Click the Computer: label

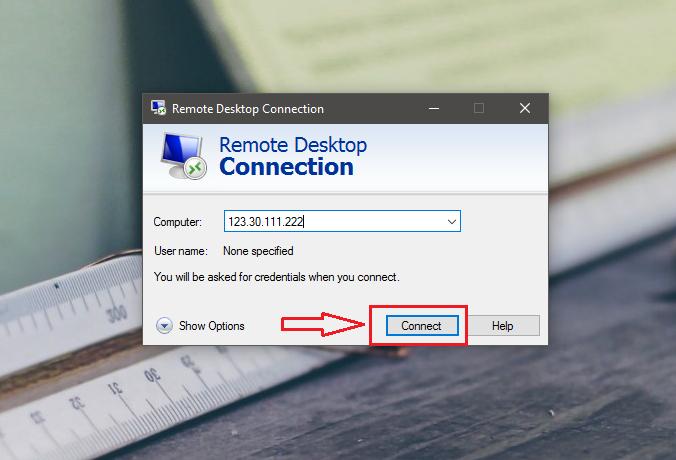pyautogui.click(x=178, y=222)
